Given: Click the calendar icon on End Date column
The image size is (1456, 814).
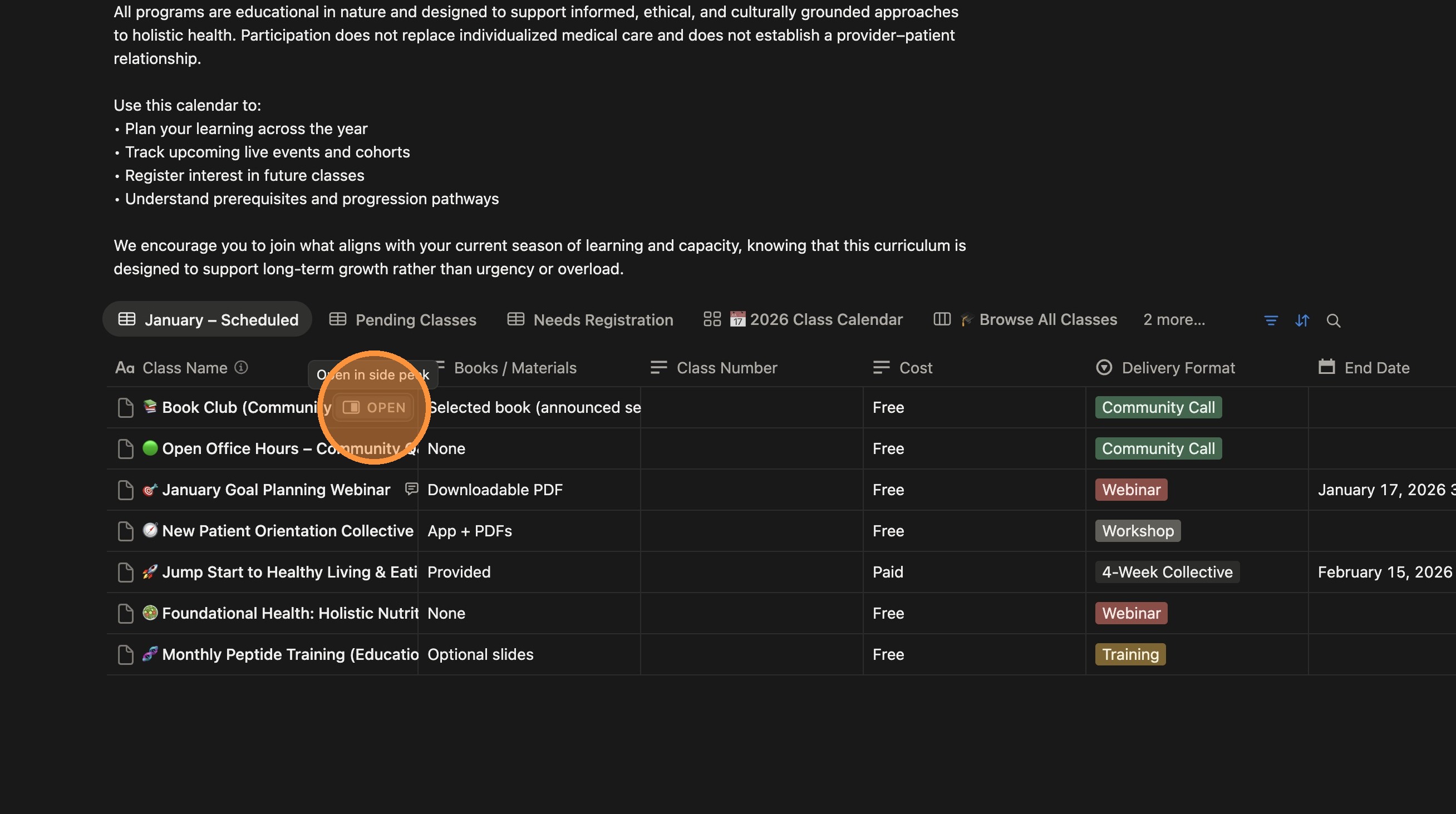Looking at the screenshot, I should 1327,367.
